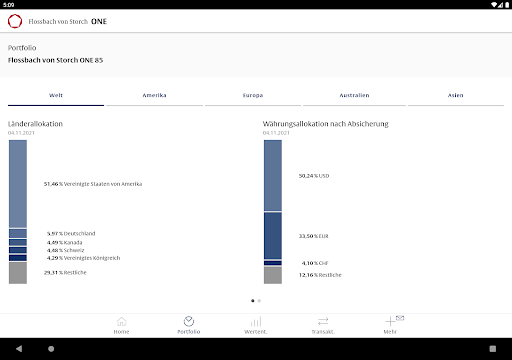Tap the EUR segment of currency bar
Image resolution: width=512 pixels, height=360 pixels.
click(x=273, y=236)
